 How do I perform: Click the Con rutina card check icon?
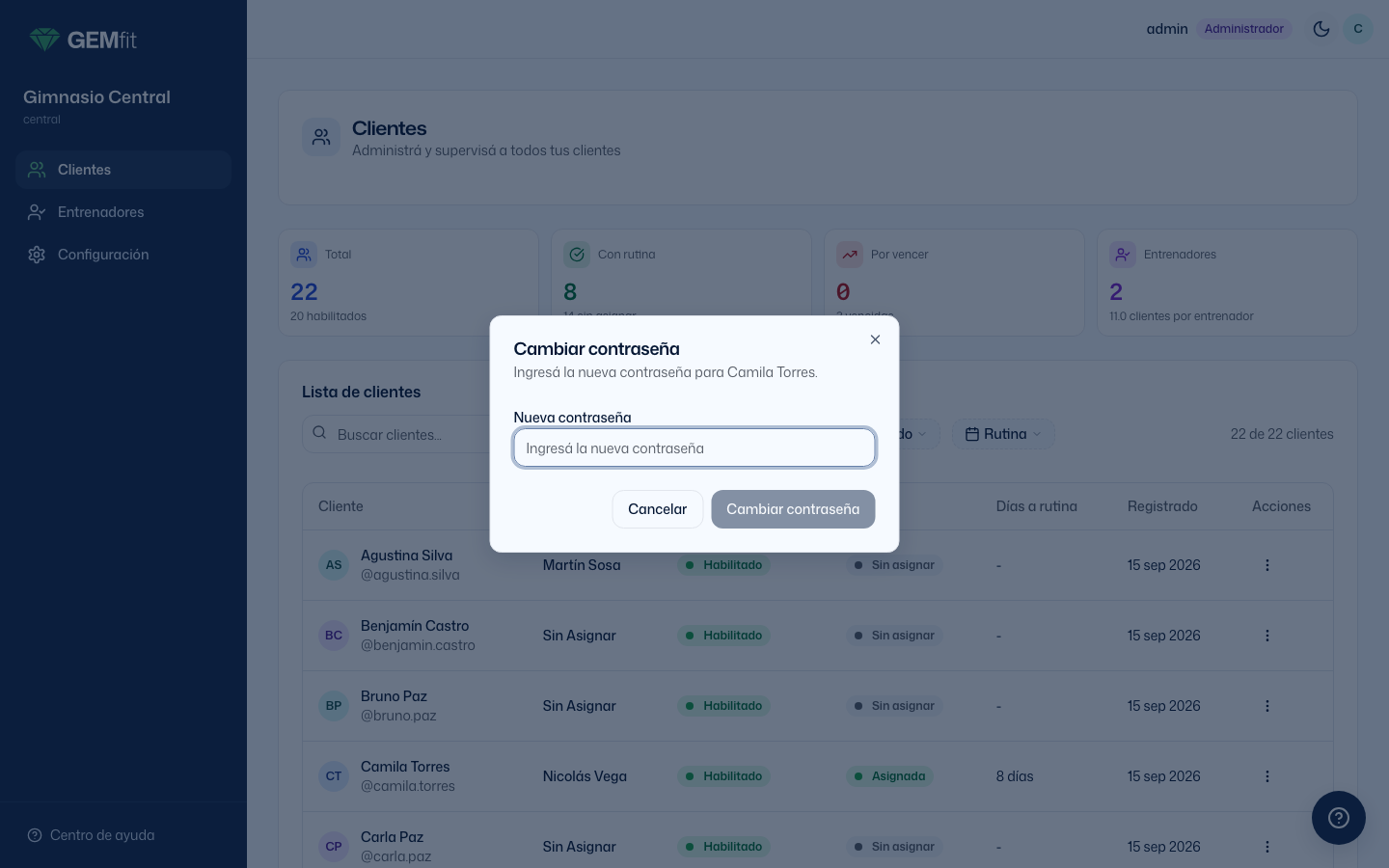tap(577, 255)
